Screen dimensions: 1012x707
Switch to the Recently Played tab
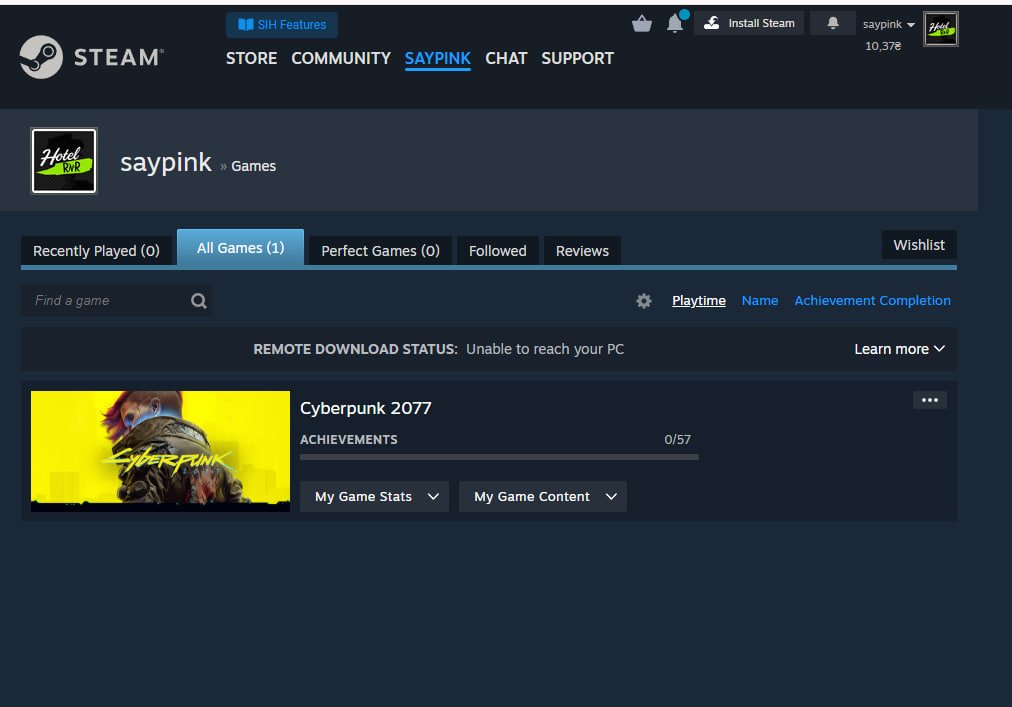pyautogui.click(x=96, y=251)
